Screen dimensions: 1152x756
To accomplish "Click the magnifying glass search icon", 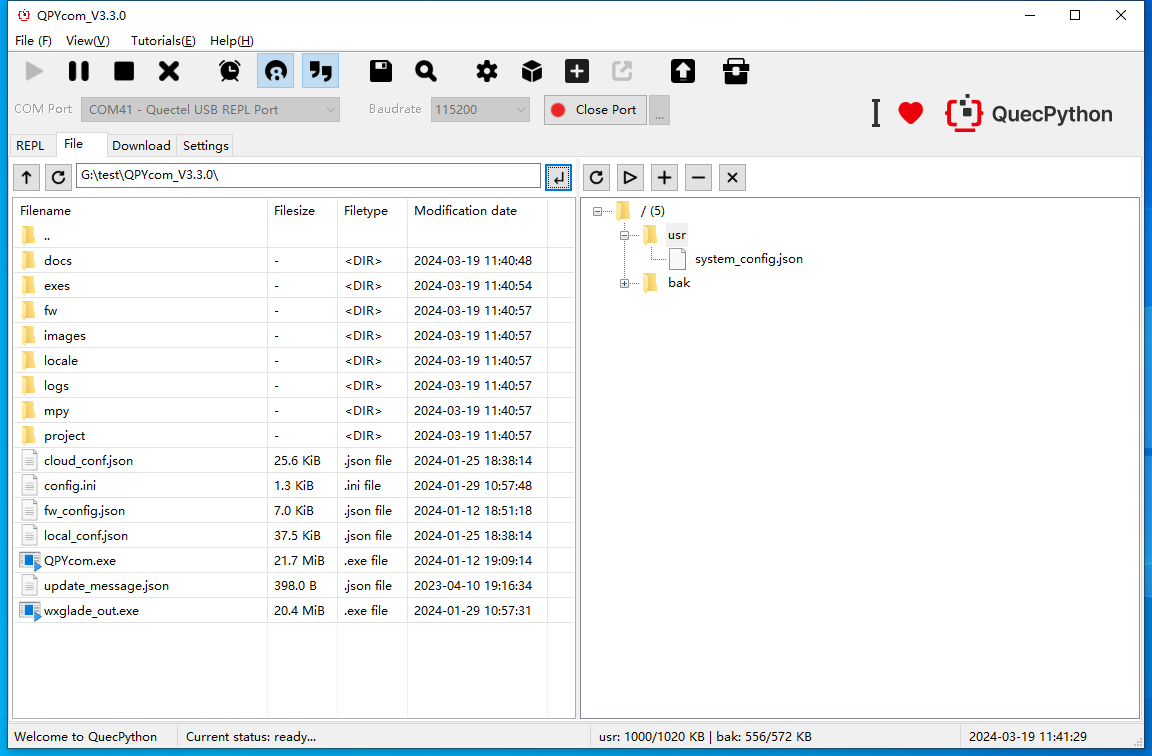I will (425, 71).
